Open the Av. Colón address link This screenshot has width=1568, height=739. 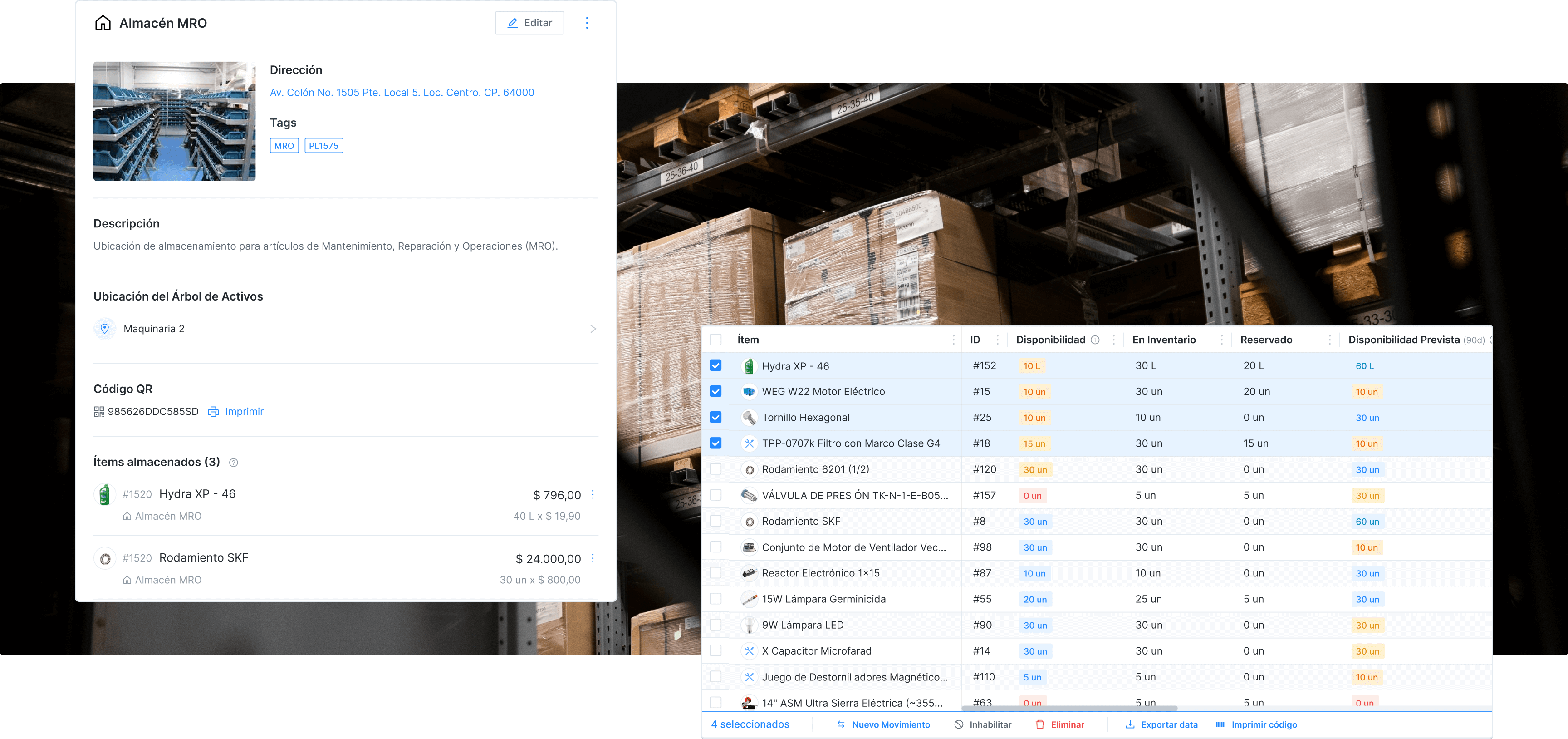[402, 93]
